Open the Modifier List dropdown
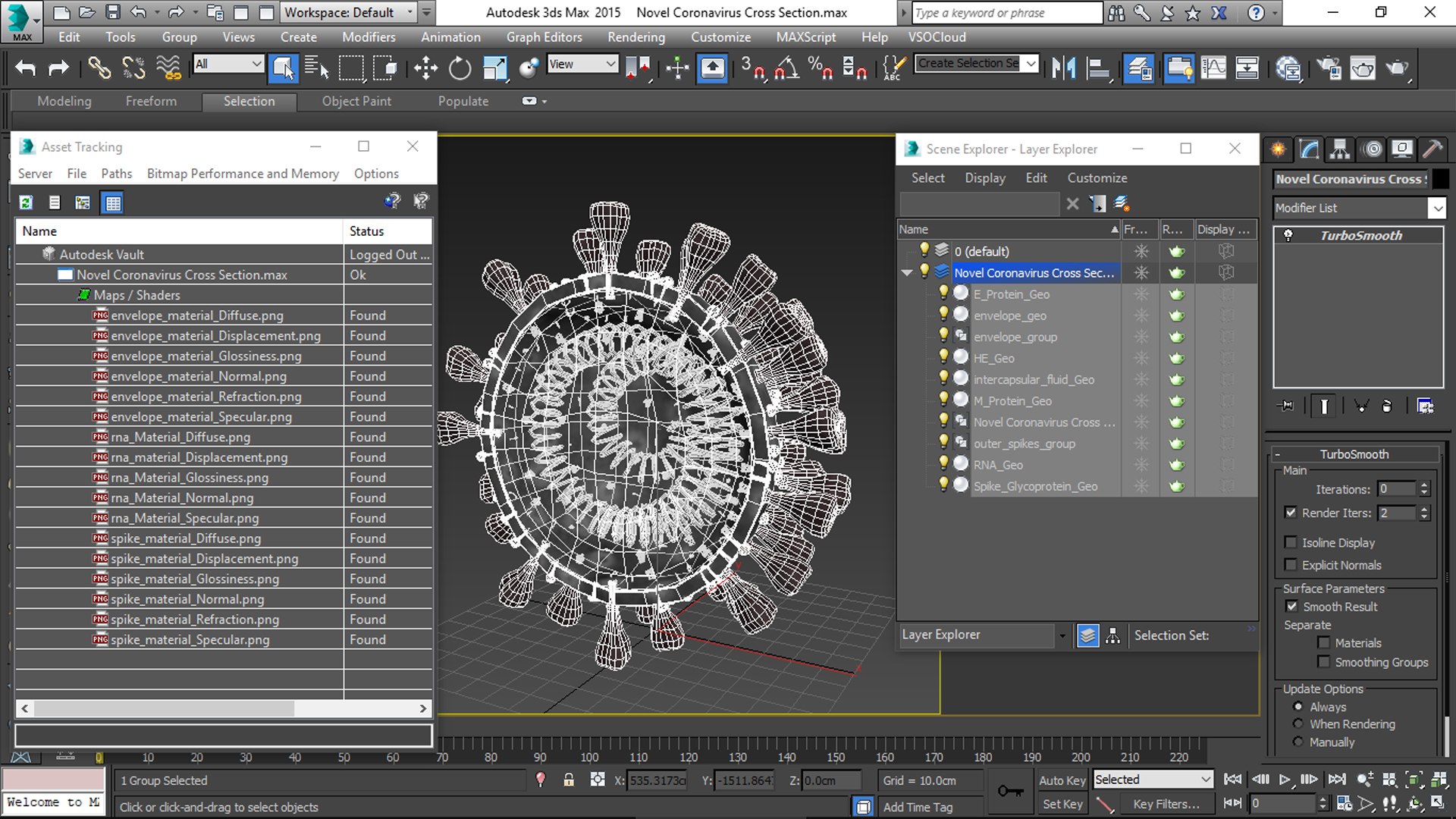This screenshot has height=819, width=1456. (1437, 208)
